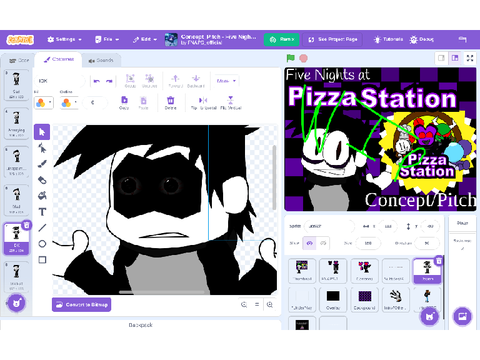Click the See Project Page button

[x=333, y=39]
